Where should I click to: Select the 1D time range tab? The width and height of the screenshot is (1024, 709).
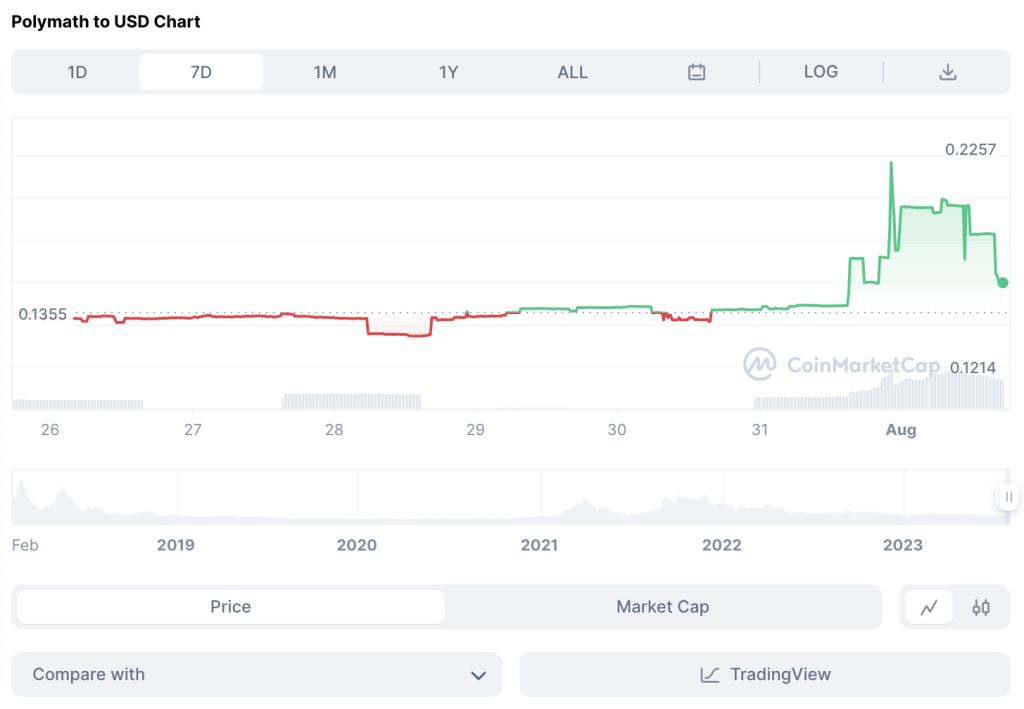77,72
